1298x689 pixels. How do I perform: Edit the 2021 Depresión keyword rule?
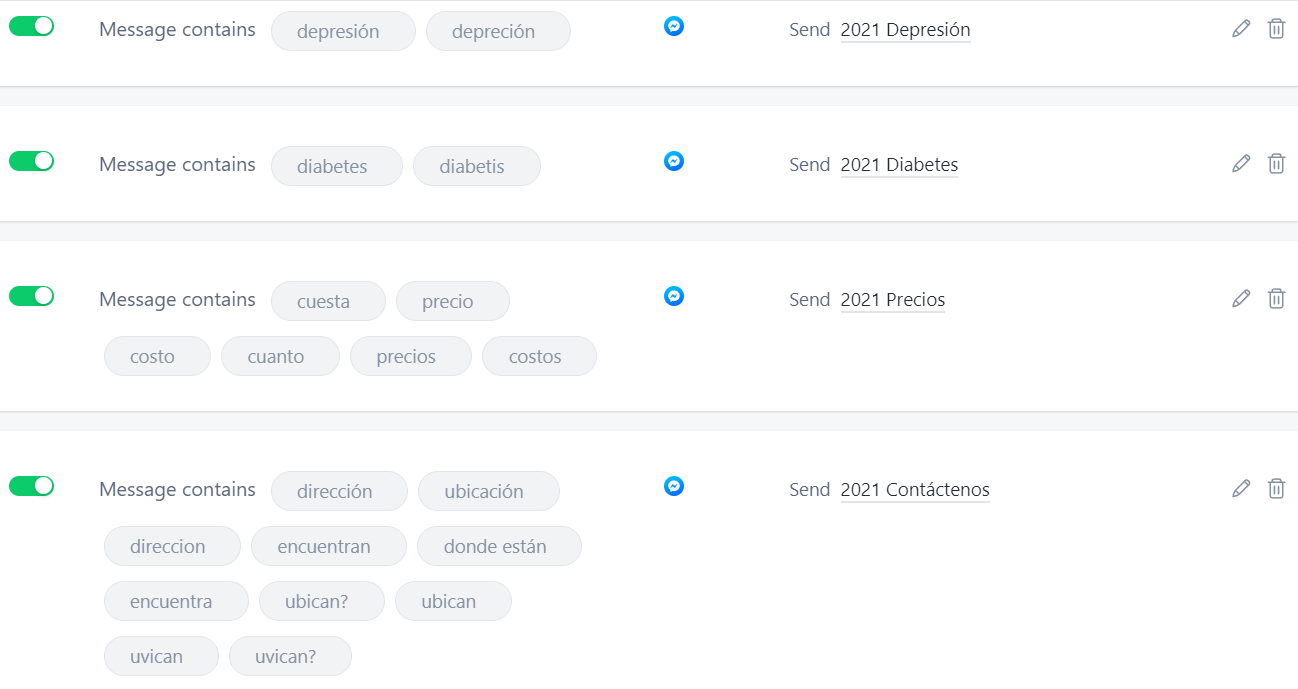(x=1241, y=29)
